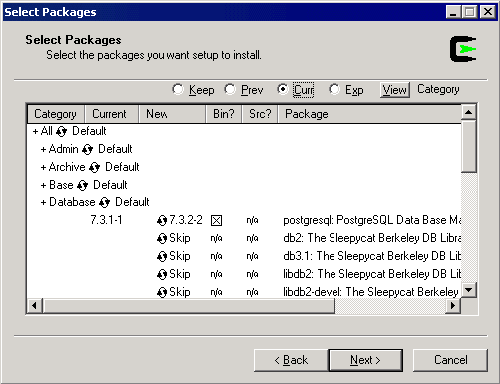Click the libdb2-devel package description
This screenshot has width=500, height=384.
[371, 292]
